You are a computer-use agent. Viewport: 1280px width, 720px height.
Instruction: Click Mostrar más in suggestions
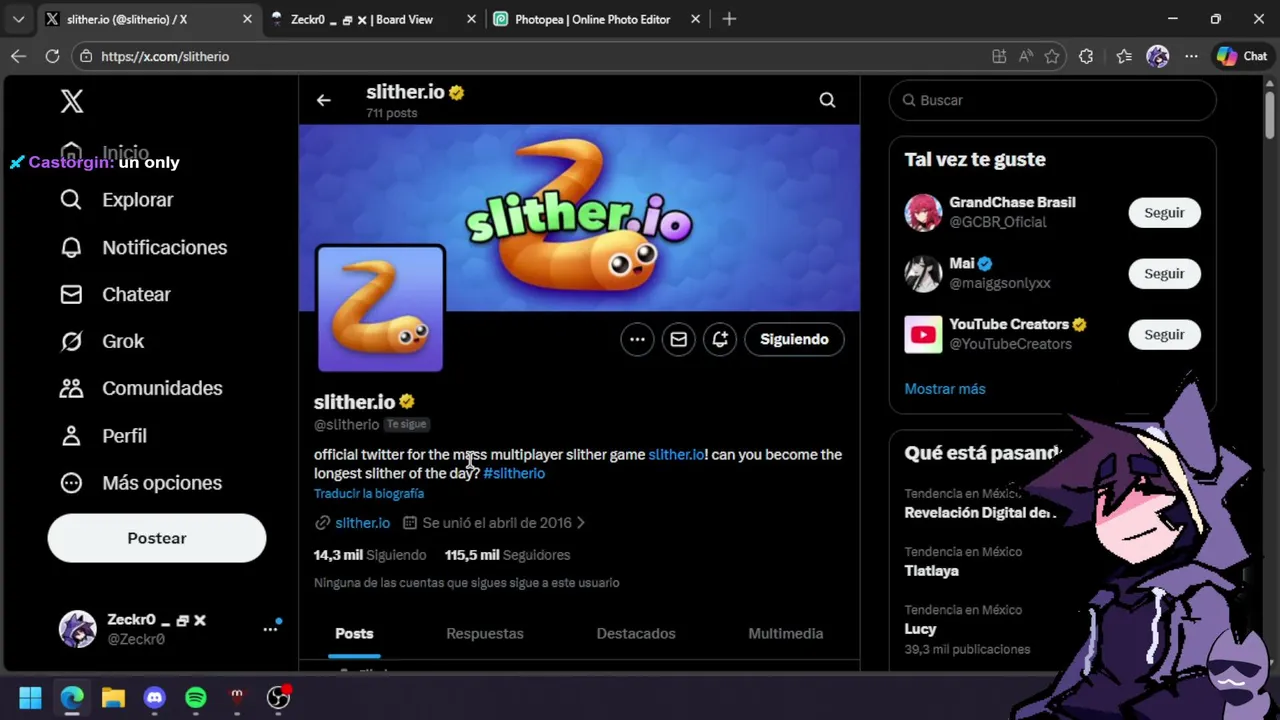pos(945,389)
